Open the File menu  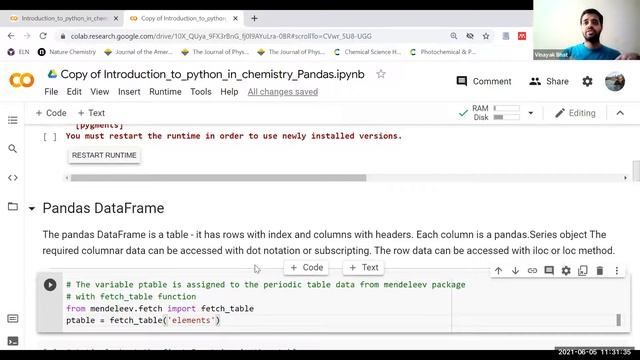[x=51, y=92]
